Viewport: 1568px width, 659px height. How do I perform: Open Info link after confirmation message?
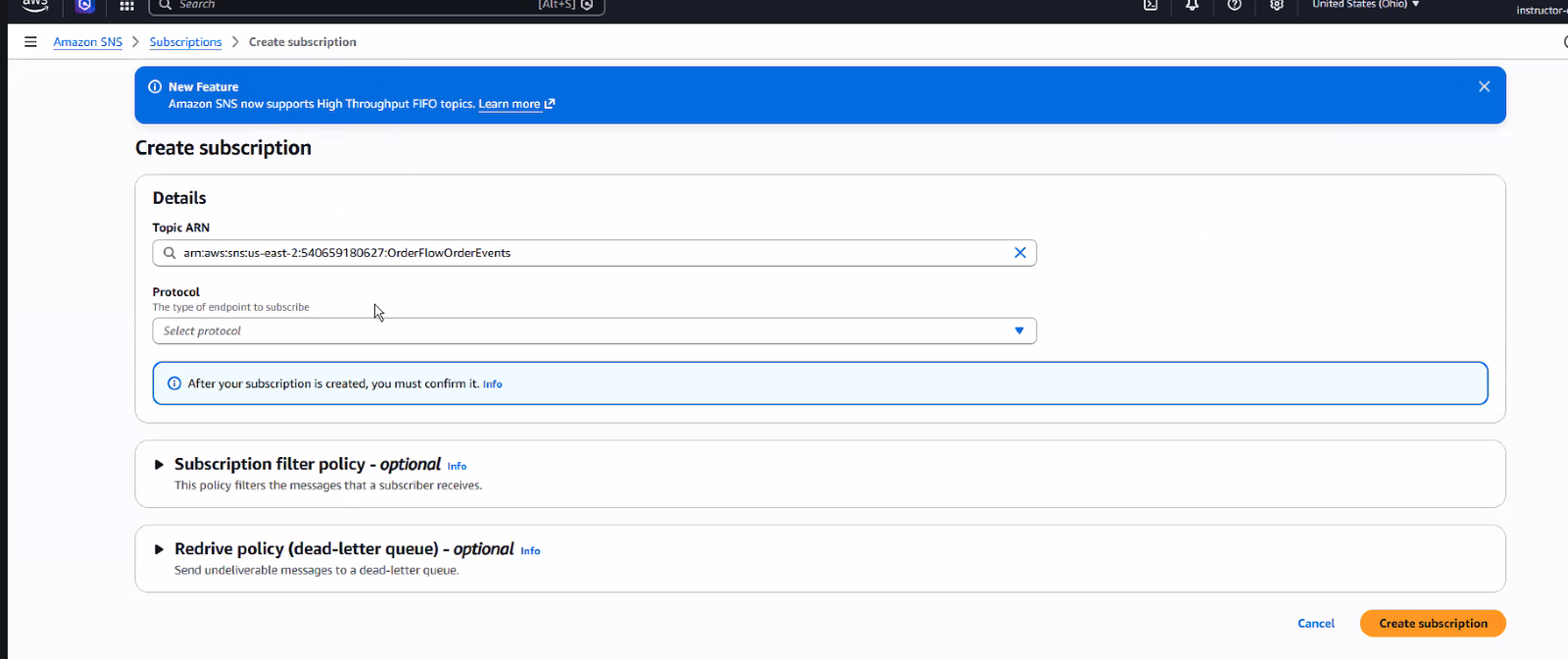492,384
